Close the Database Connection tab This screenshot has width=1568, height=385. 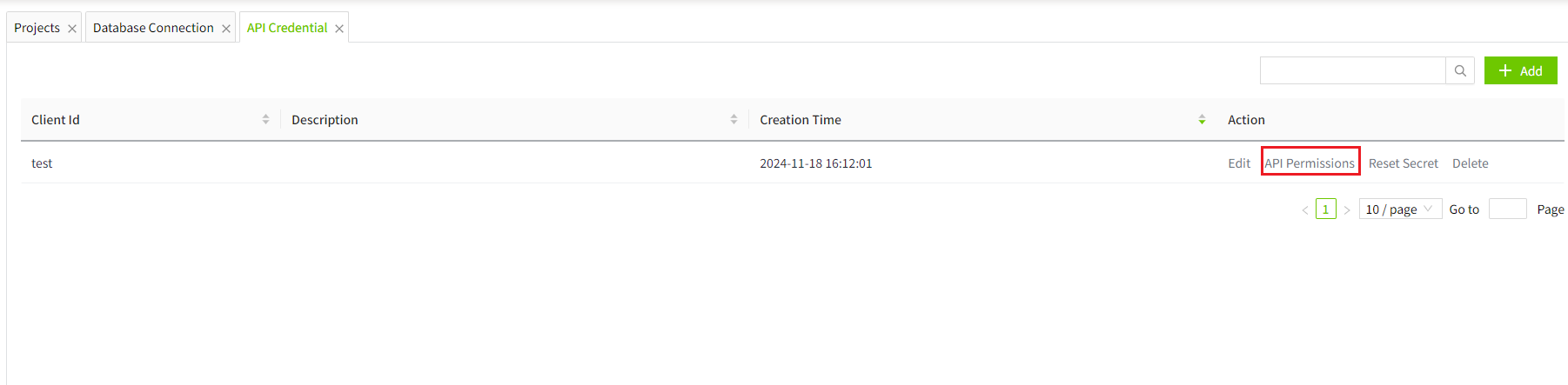[226, 29]
